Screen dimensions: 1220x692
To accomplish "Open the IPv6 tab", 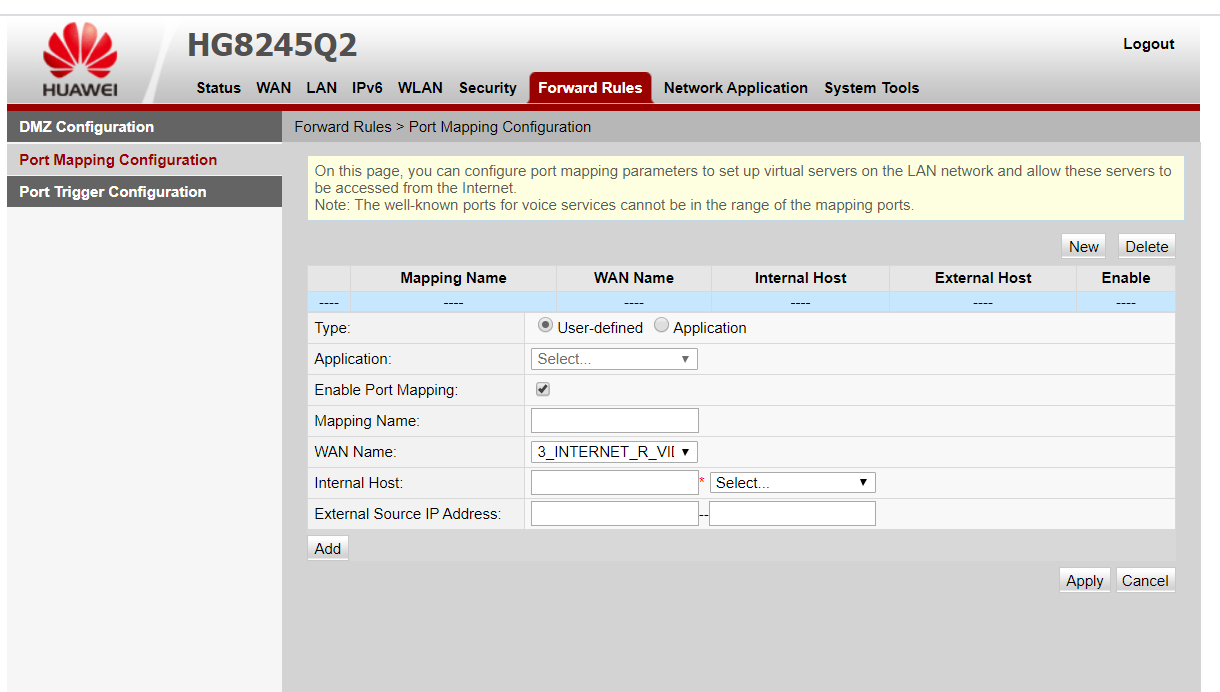I will point(367,88).
